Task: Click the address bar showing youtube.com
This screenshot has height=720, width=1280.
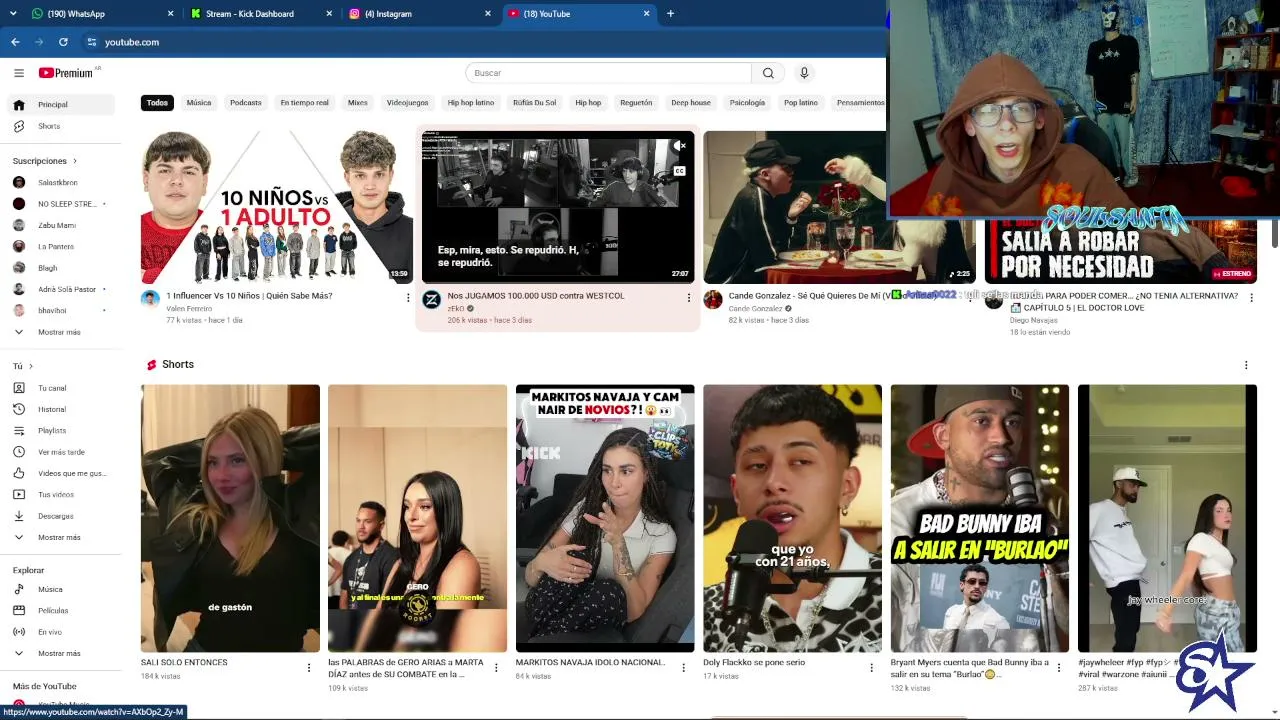Action: click(132, 42)
